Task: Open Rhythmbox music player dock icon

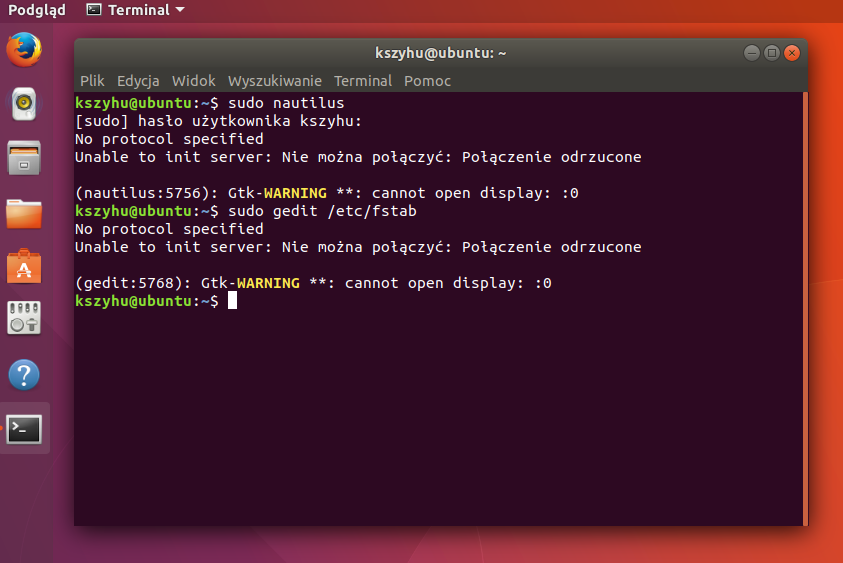Action: [x=24, y=103]
